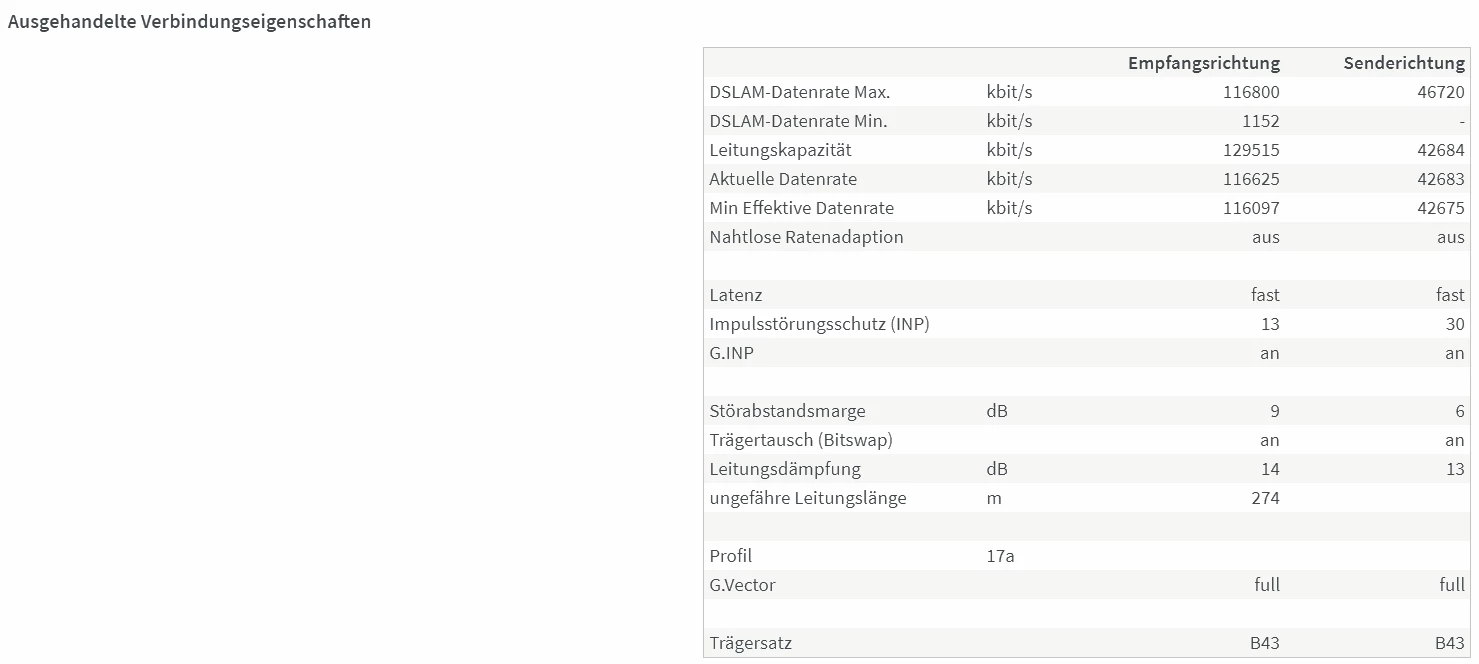The width and height of the screenshot is (1479, 664).
Task: Select the Aktuelle Datenrate row label
Action: (783, 179)
